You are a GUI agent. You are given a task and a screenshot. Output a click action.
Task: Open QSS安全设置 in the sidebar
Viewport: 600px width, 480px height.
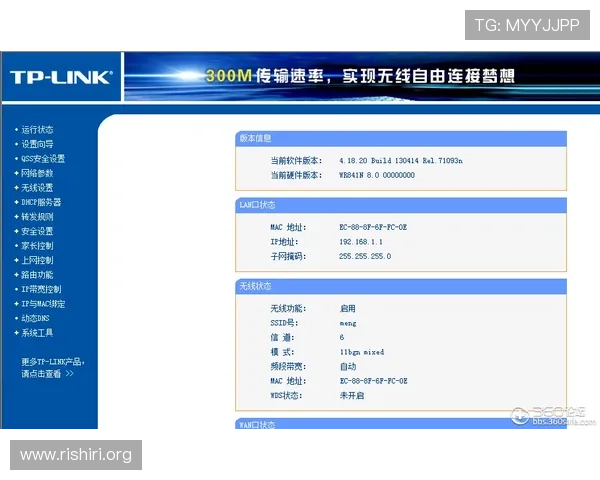click(x=43, y=159)
